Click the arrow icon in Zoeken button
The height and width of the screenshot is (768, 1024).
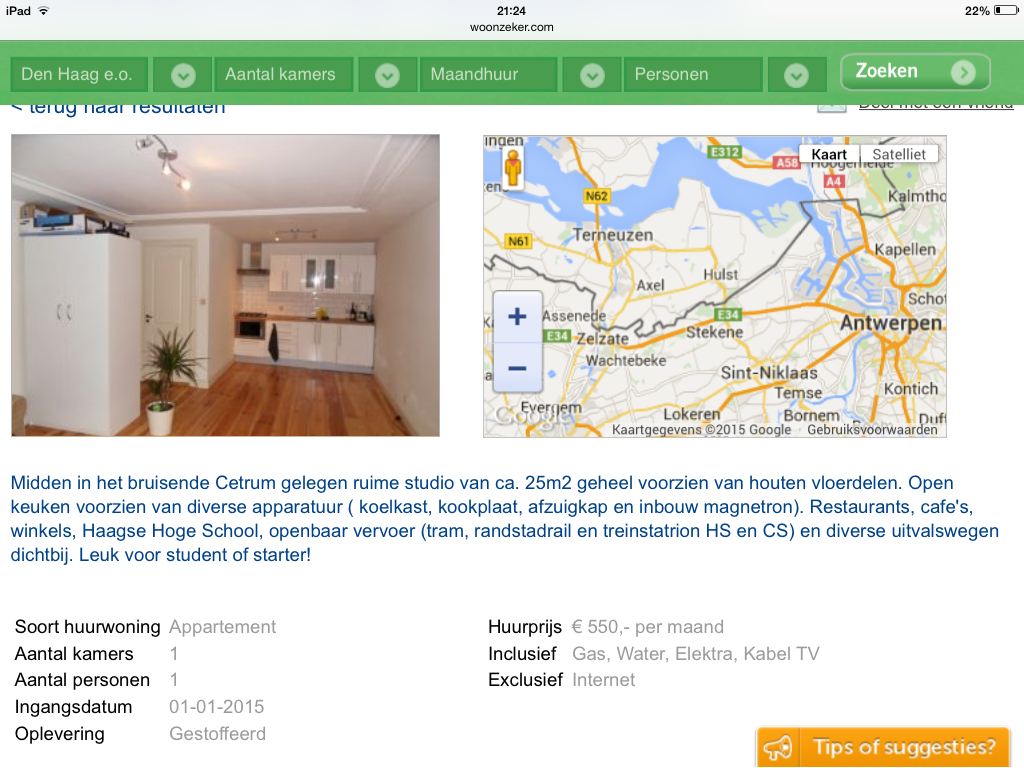[x=963, y=72]
